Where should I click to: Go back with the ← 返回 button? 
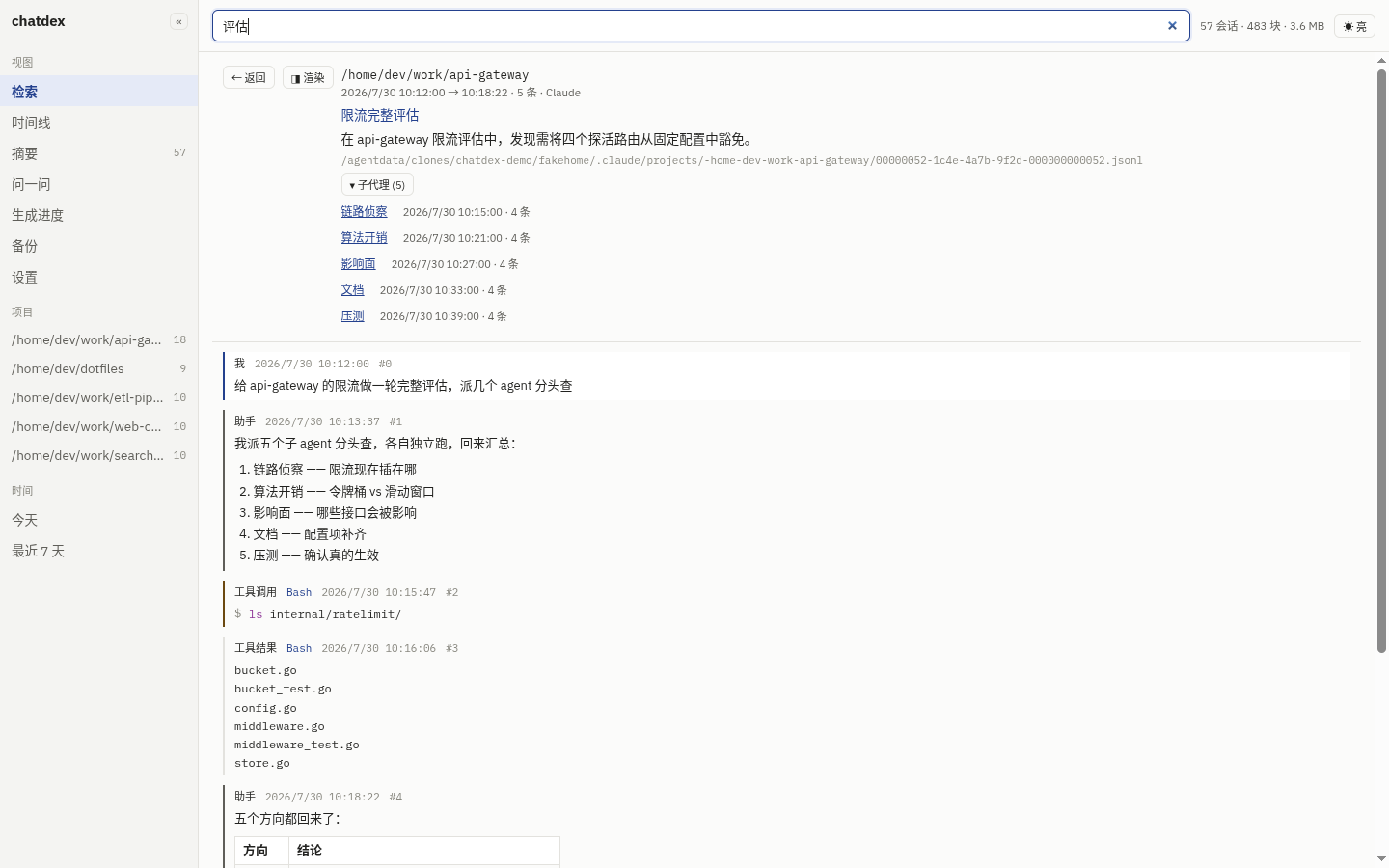click(249, 77)
